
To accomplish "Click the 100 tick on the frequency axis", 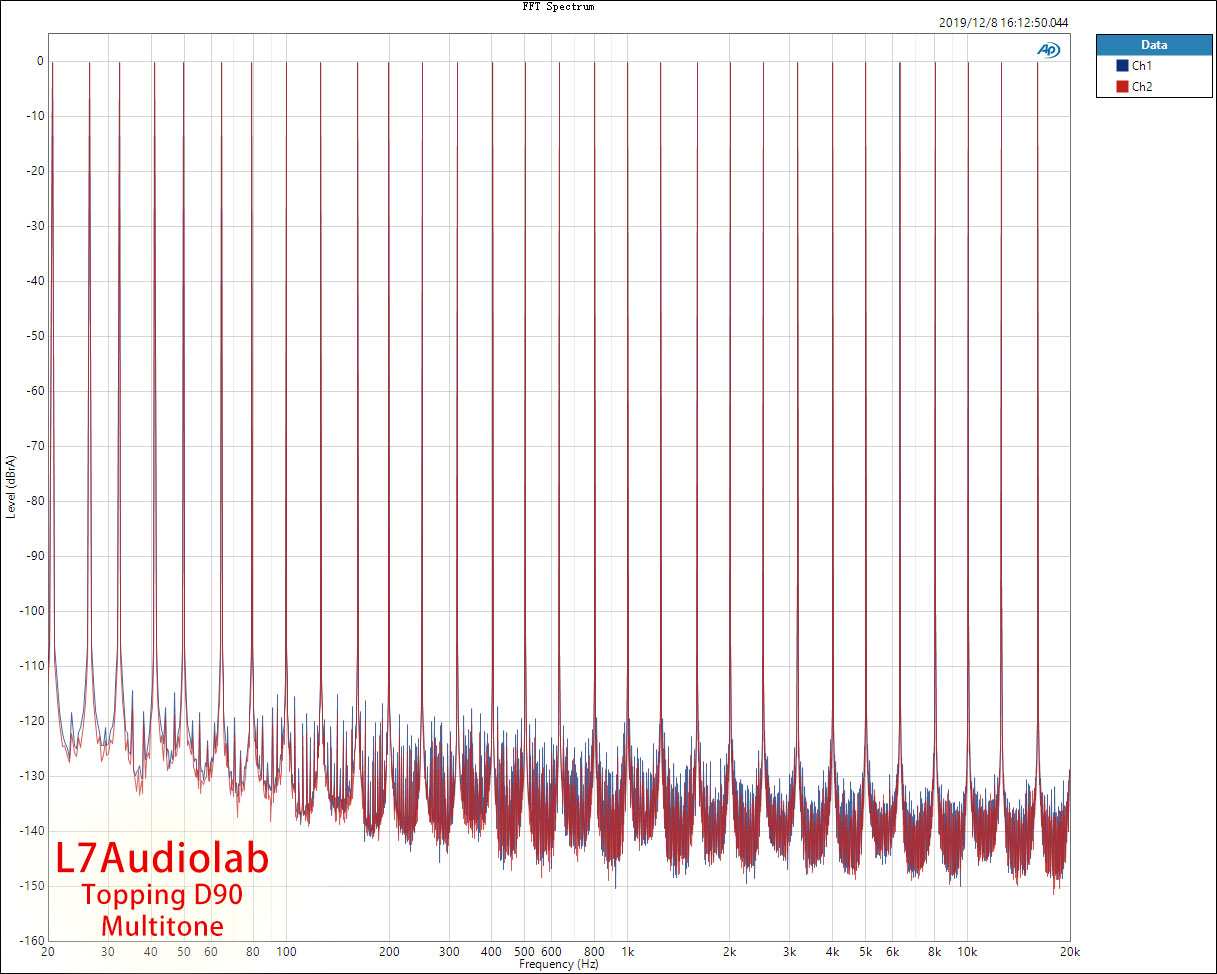I will (286, 952).
